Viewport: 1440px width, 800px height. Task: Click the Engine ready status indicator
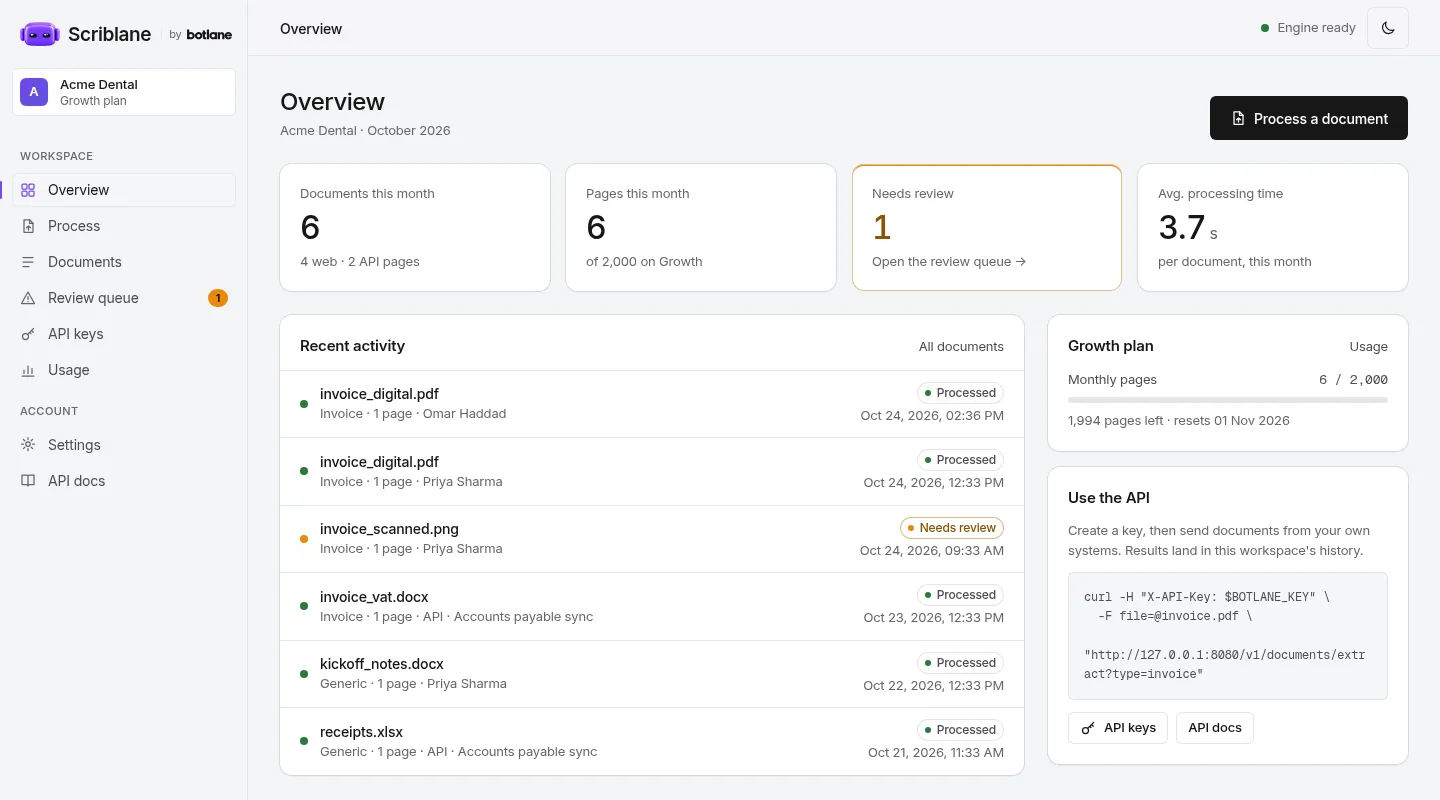tap(1308, 28)
